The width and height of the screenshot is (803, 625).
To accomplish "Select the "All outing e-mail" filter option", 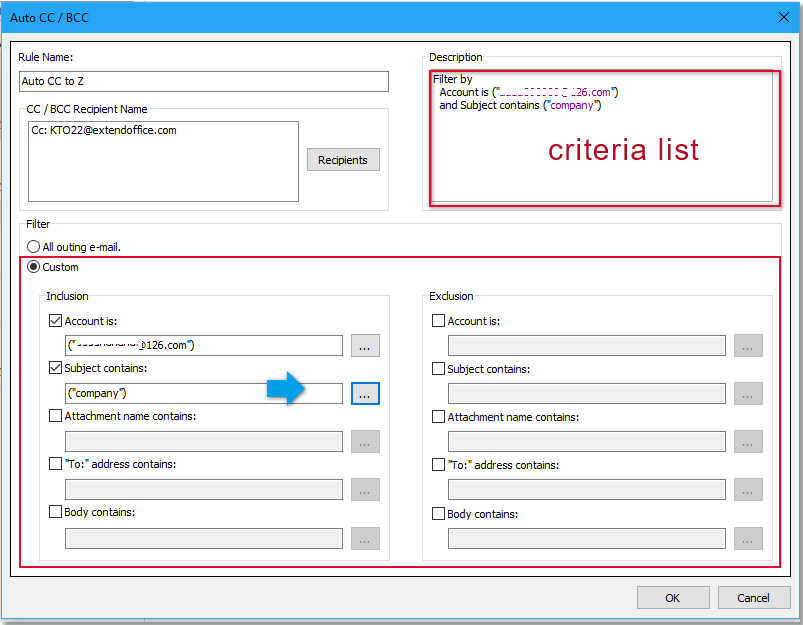I will [x=33, y=246].
